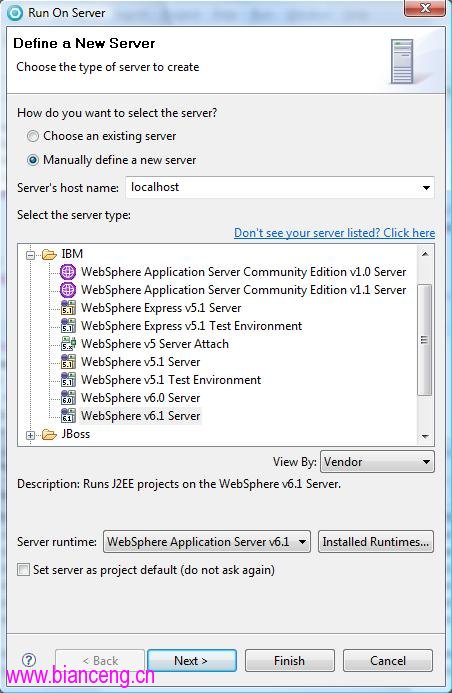Click the WebSphere v6.1 Server icon

(x=68, y=416)
